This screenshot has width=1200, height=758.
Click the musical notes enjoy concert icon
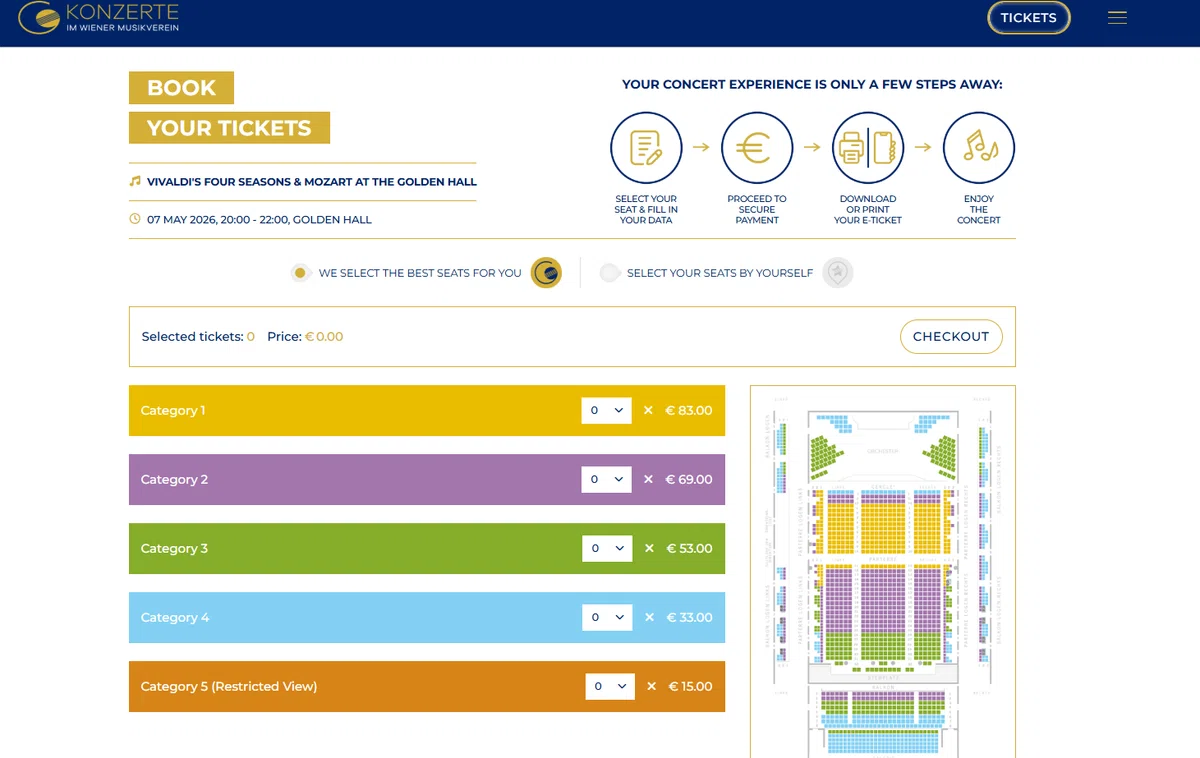(x=979, y=148)
